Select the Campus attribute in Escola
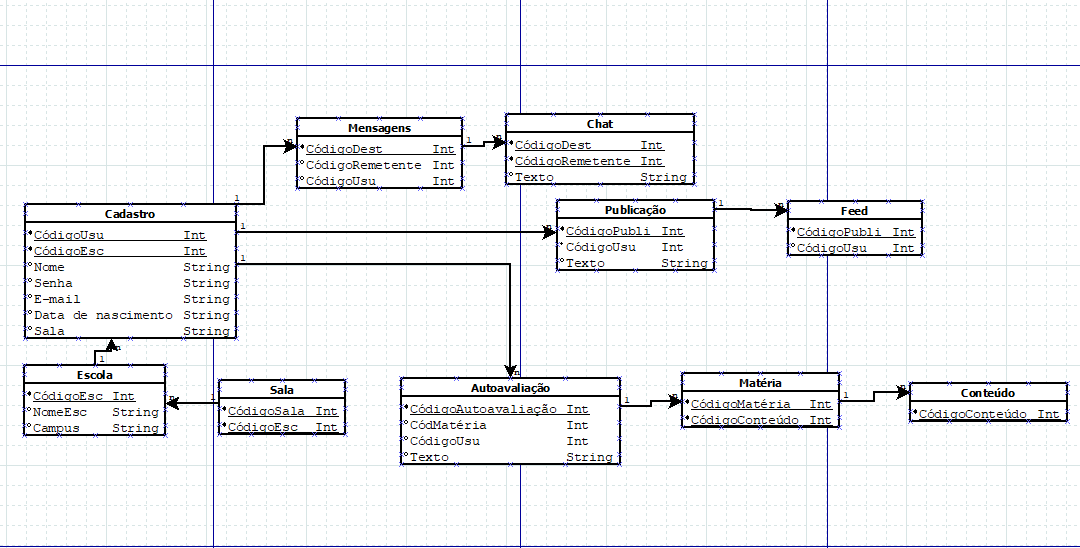The image size is (1080, 548). click(56, 428)
